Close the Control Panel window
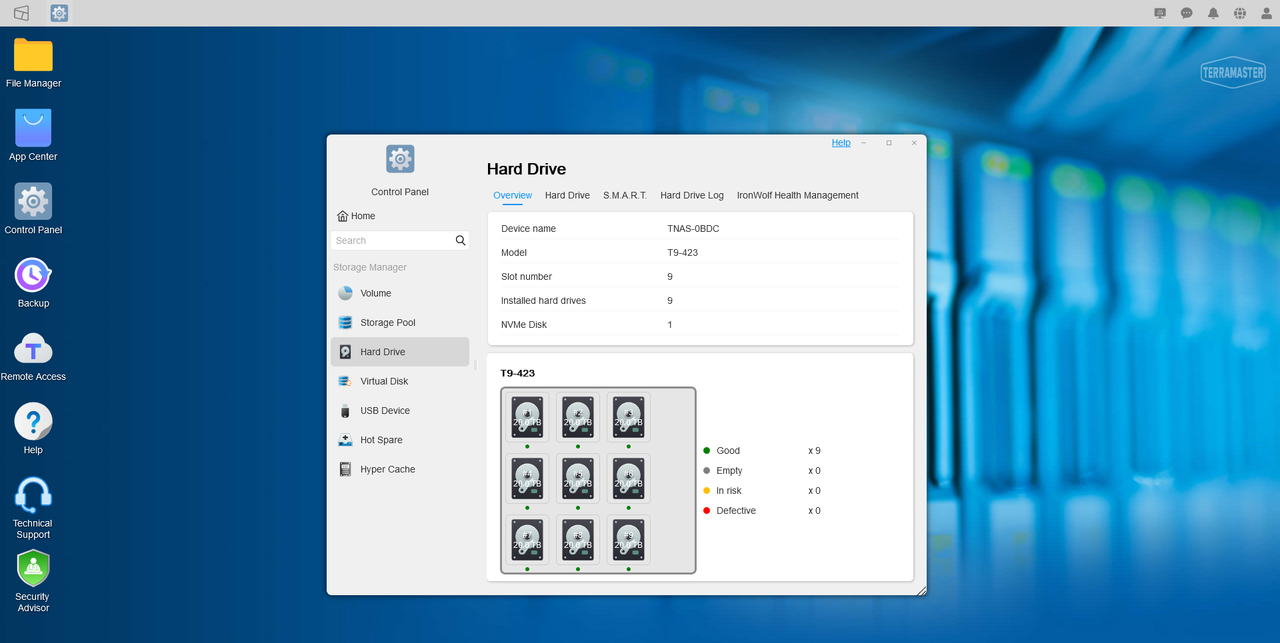This screenshot has height=643, width=1280. [914, 143]
